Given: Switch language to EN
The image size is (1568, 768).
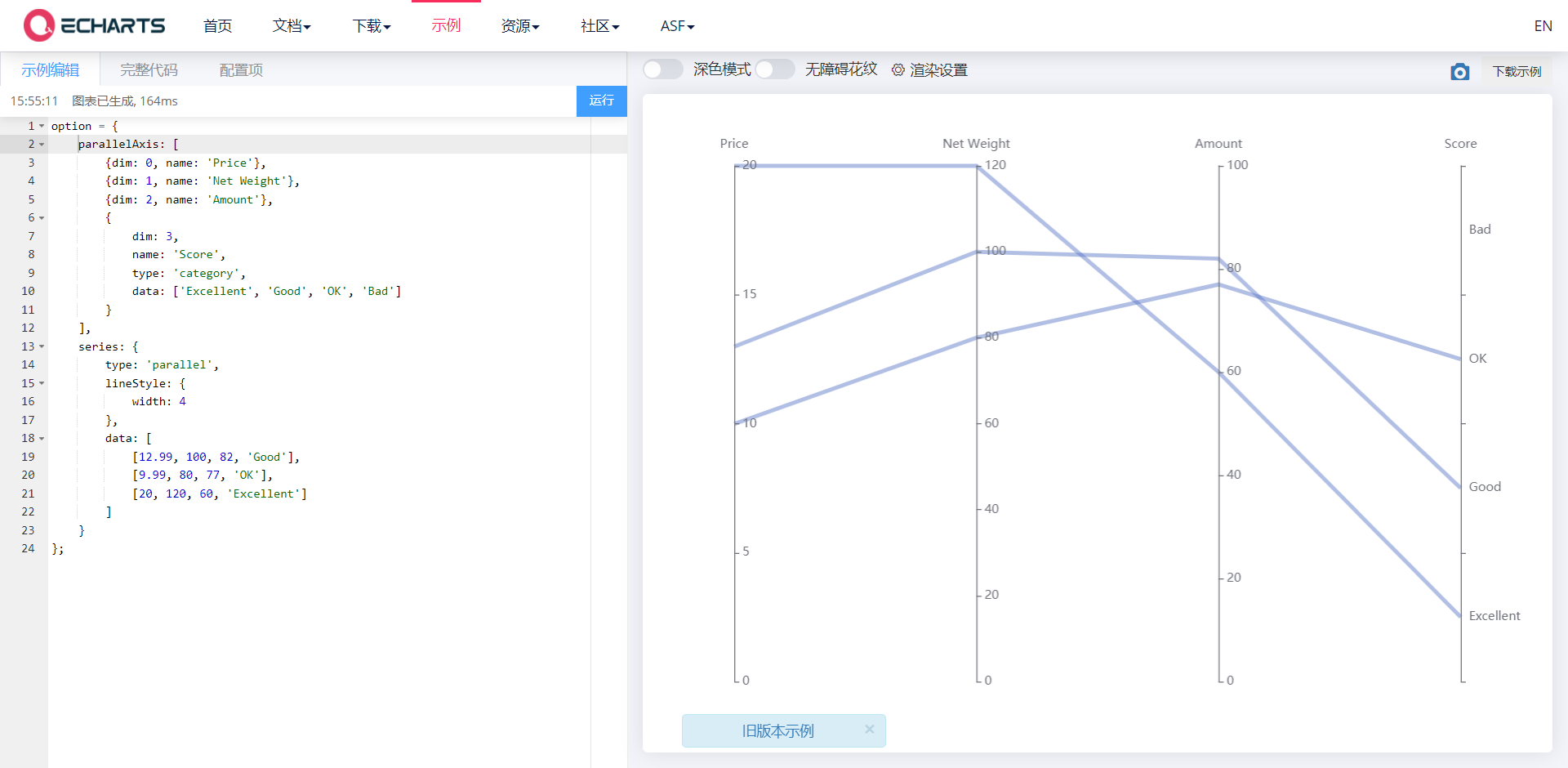Looking at the screenshot, I should [x=1543, y=26].
